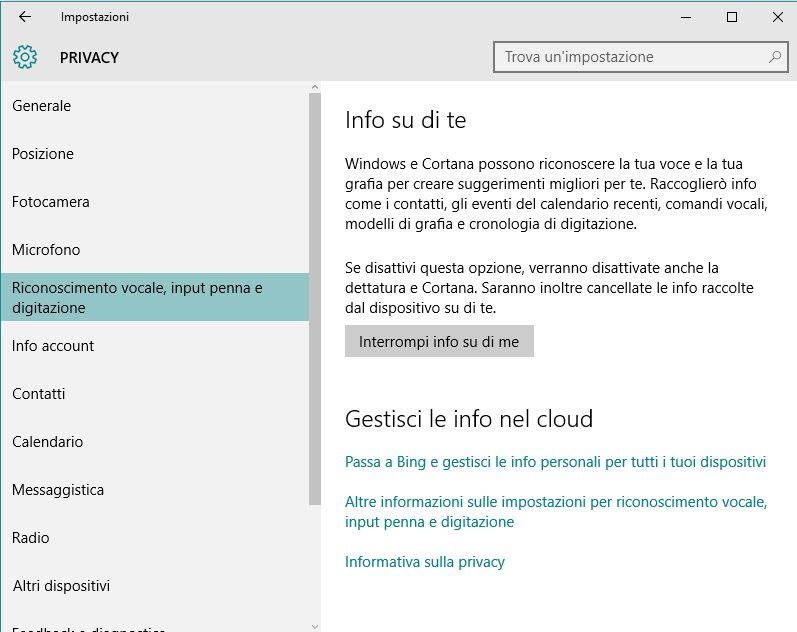Select Posizione in the sidebar
The width and height of the screenshot is (797, 632).
43,154
